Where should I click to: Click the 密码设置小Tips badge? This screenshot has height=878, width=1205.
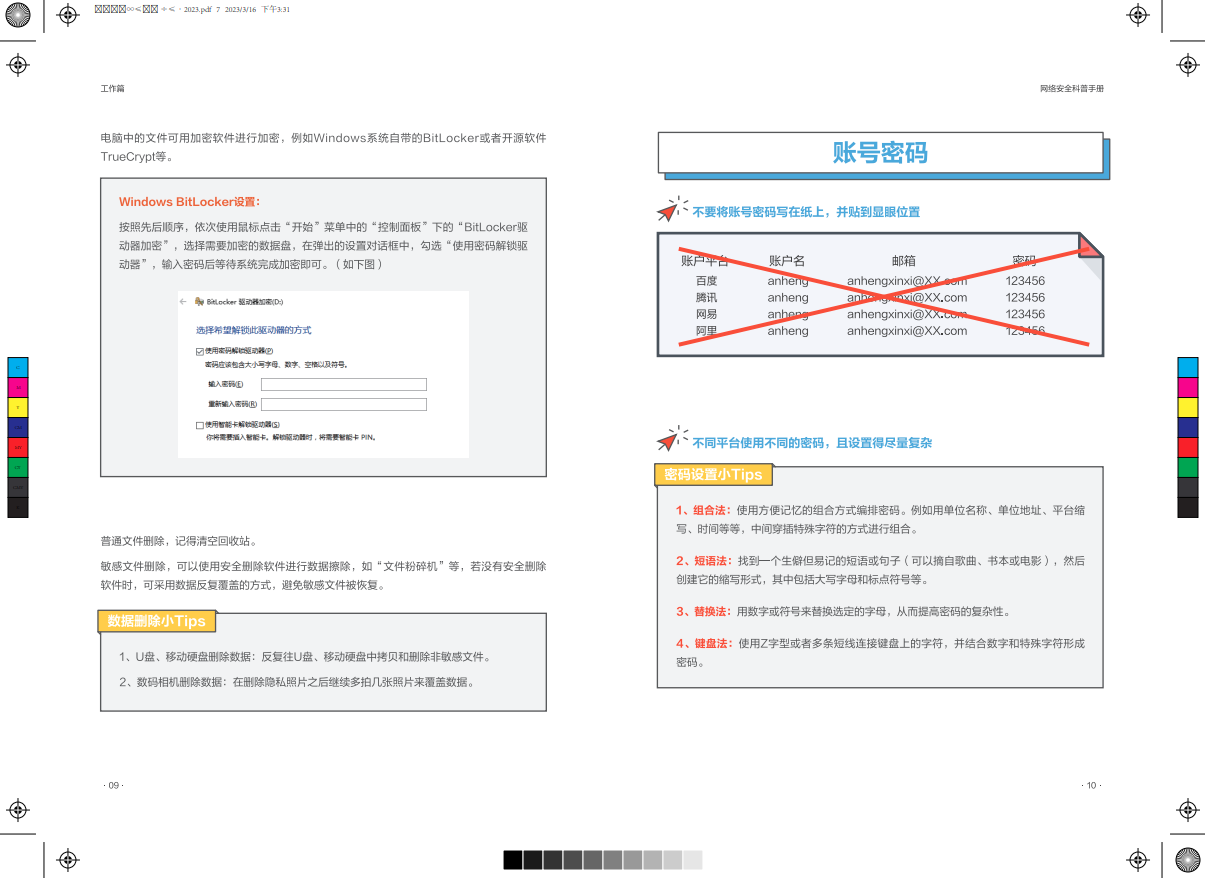[x=714, y=474]
